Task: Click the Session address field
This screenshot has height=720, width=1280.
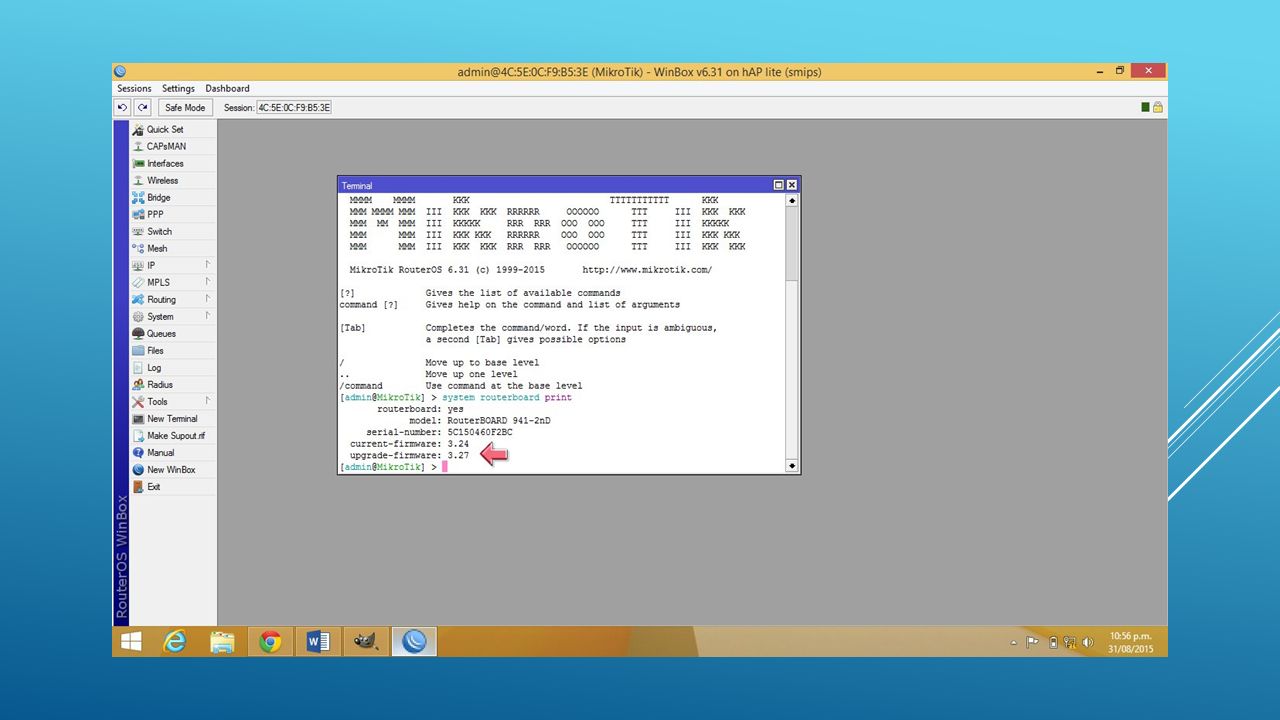Action: click(294, 107)
